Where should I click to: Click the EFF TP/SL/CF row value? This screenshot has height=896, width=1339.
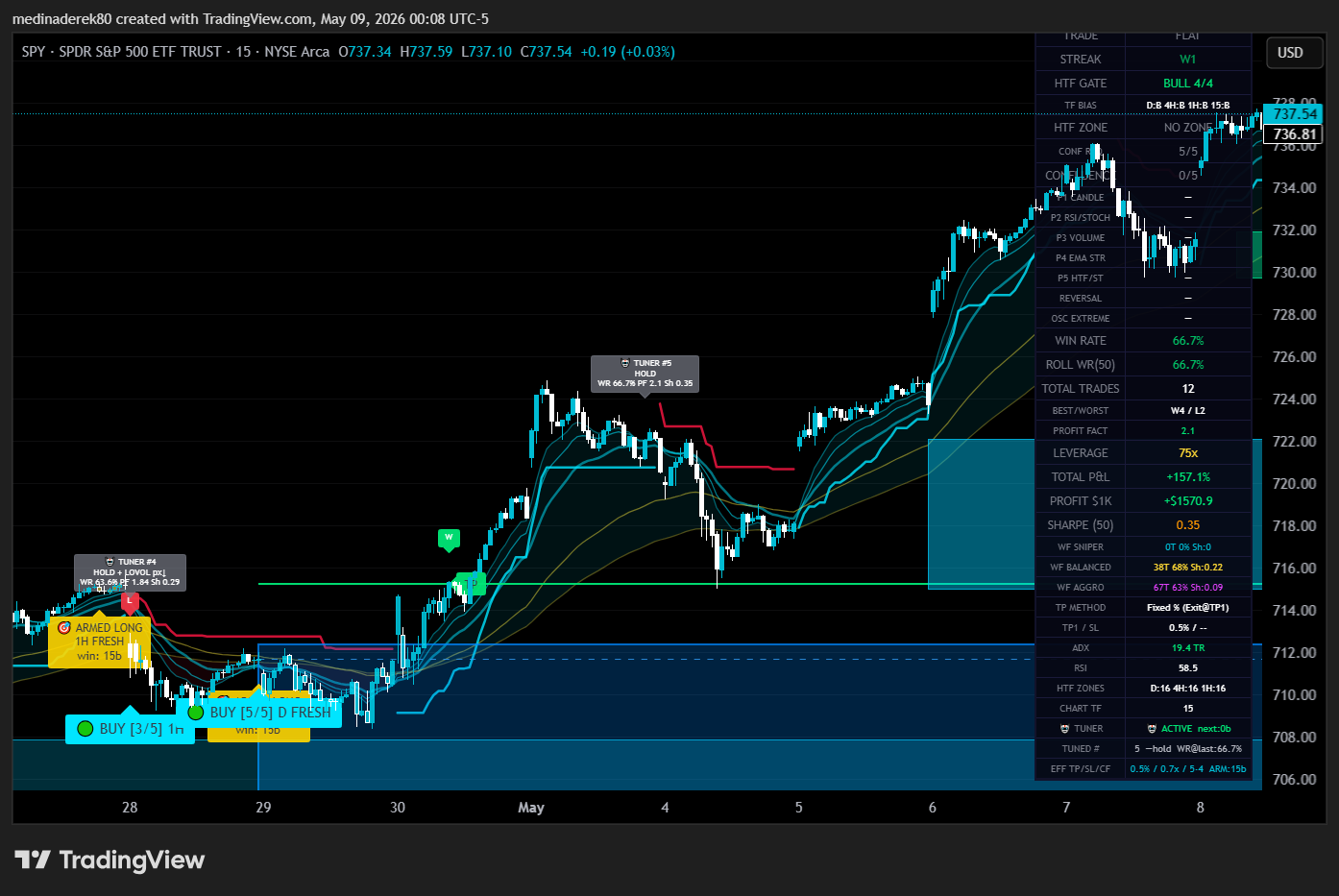[x=1188, y=769]
